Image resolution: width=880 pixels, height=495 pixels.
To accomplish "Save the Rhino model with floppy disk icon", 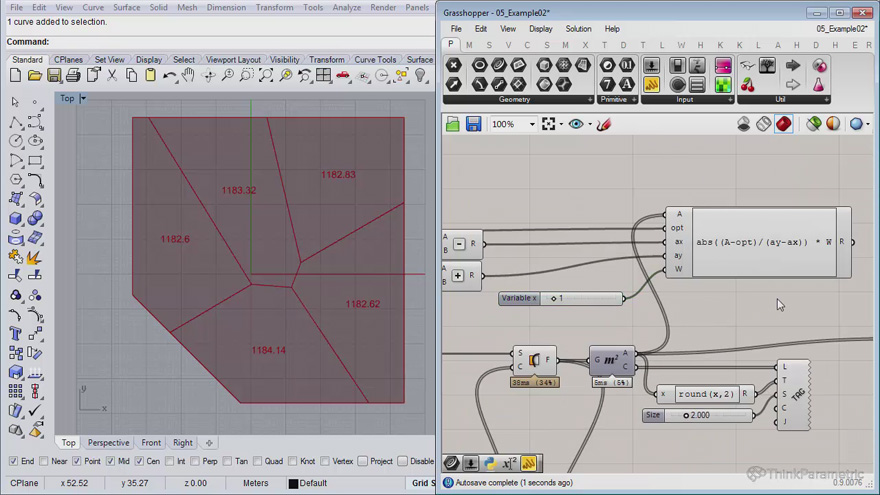I will [54, 75].
